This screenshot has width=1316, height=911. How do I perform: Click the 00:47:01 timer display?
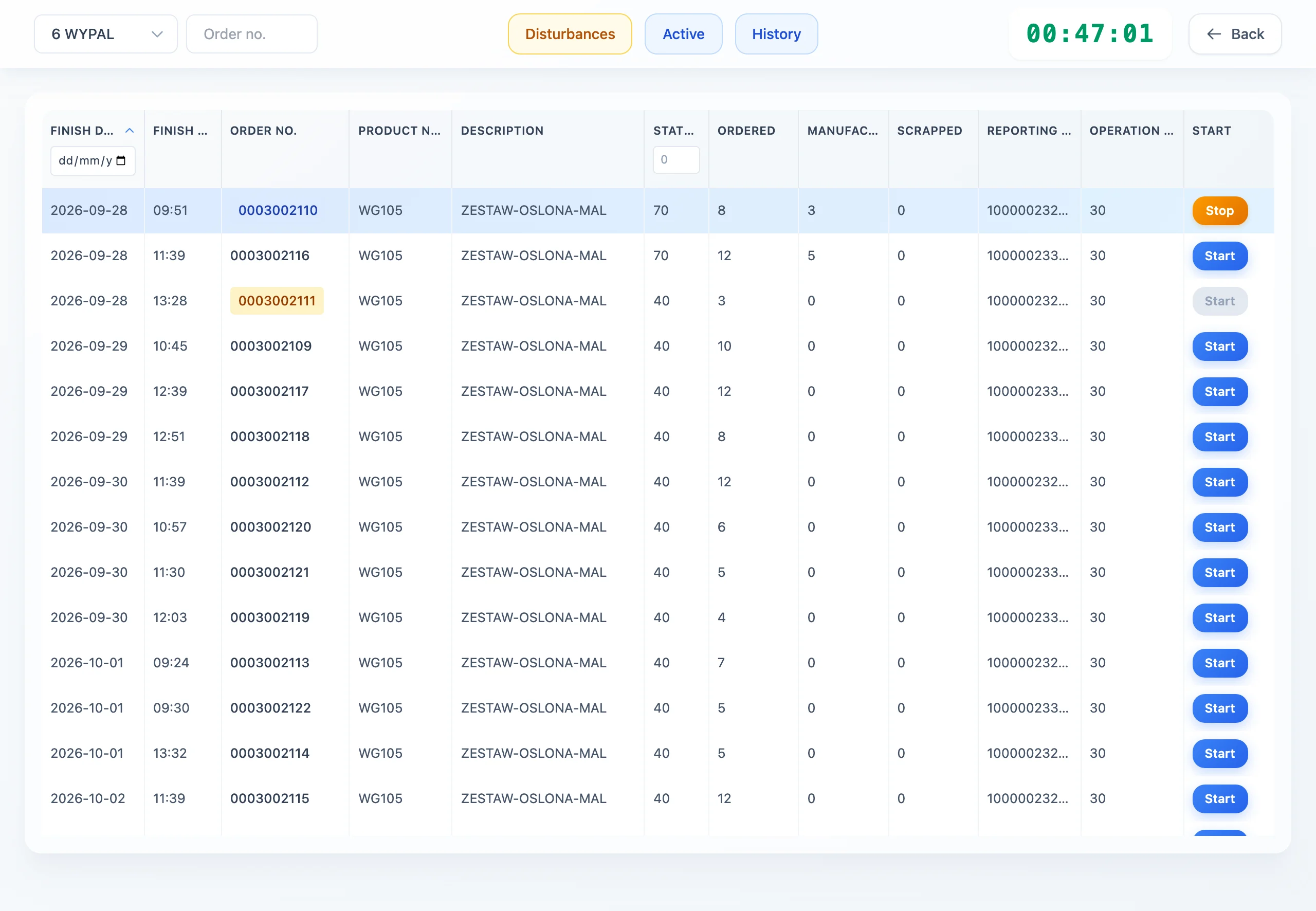coord(1089,34)
